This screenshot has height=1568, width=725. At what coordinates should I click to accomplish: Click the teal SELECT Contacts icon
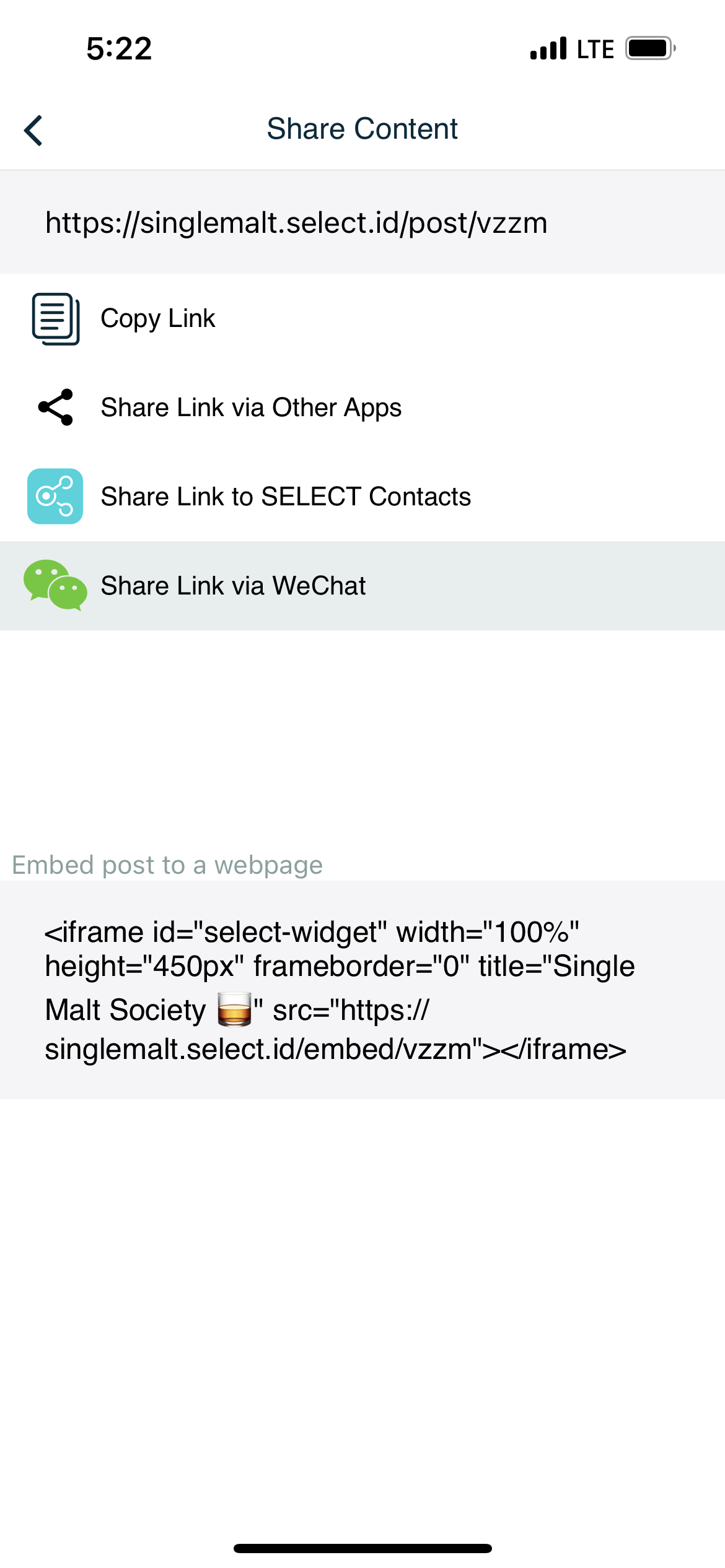55,496
